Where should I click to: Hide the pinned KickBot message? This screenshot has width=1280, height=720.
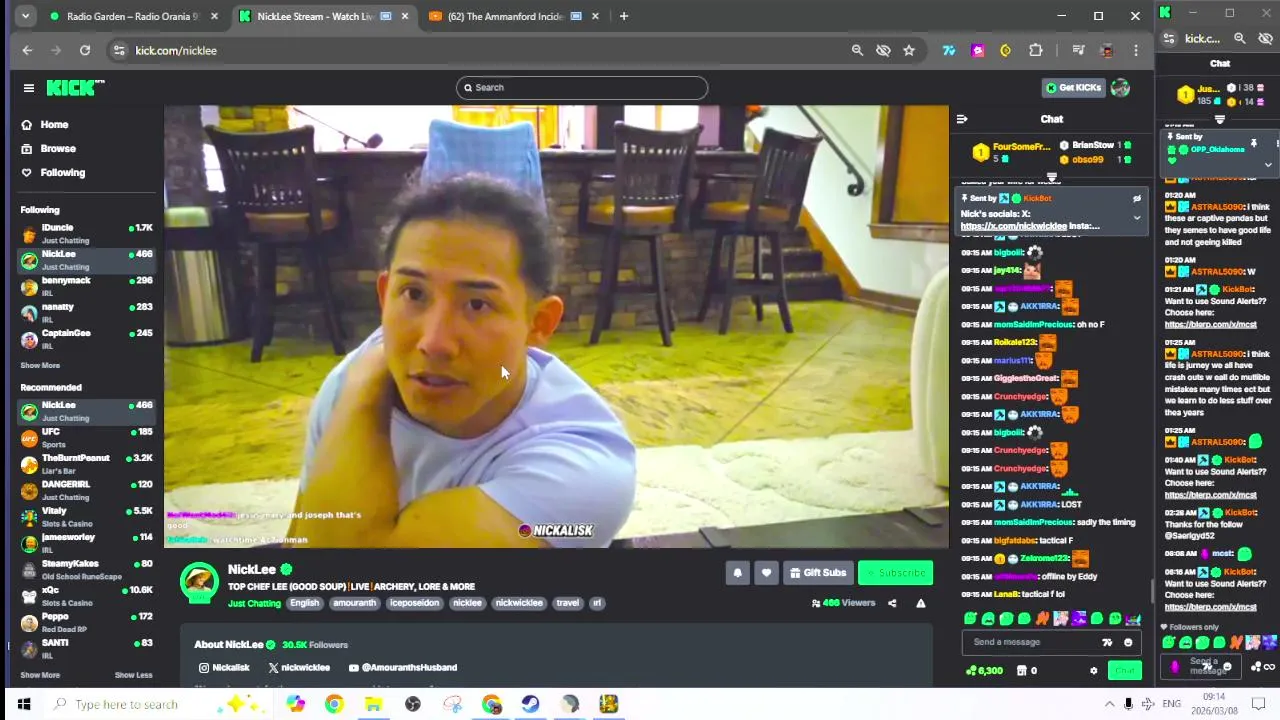click(1136, 198)
